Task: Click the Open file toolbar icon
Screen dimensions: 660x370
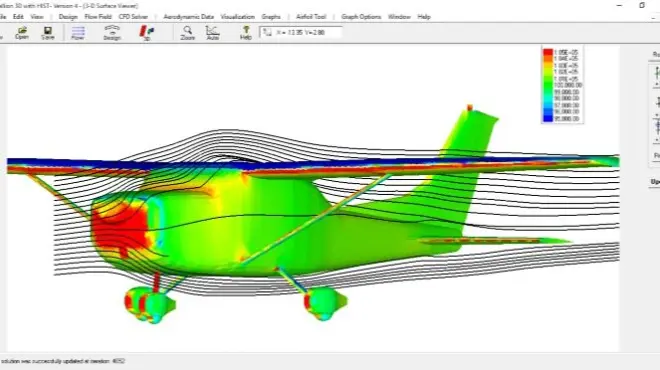Action: click(x=22, y=32)
